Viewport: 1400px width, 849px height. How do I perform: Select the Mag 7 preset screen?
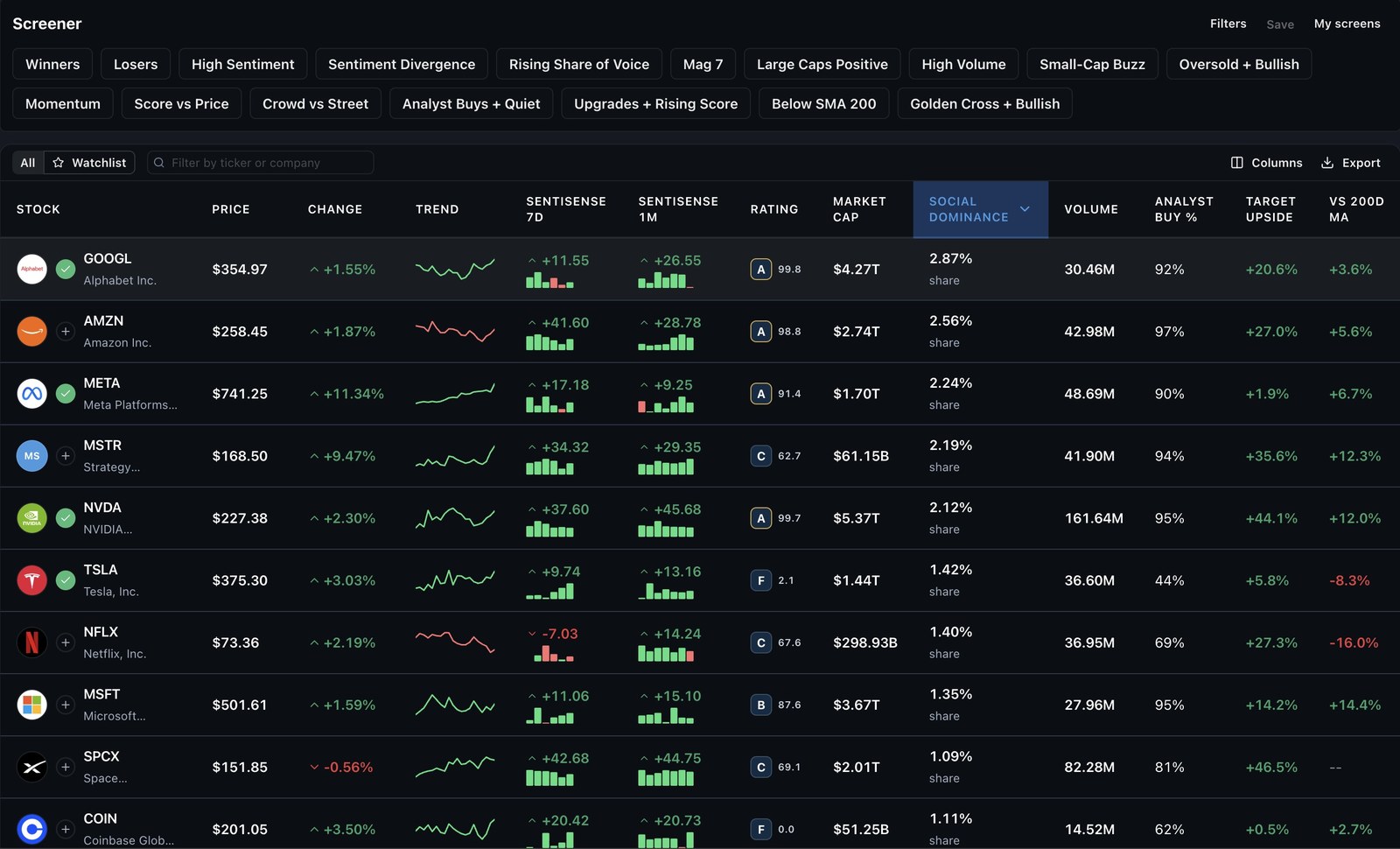(x=703, y=64)
